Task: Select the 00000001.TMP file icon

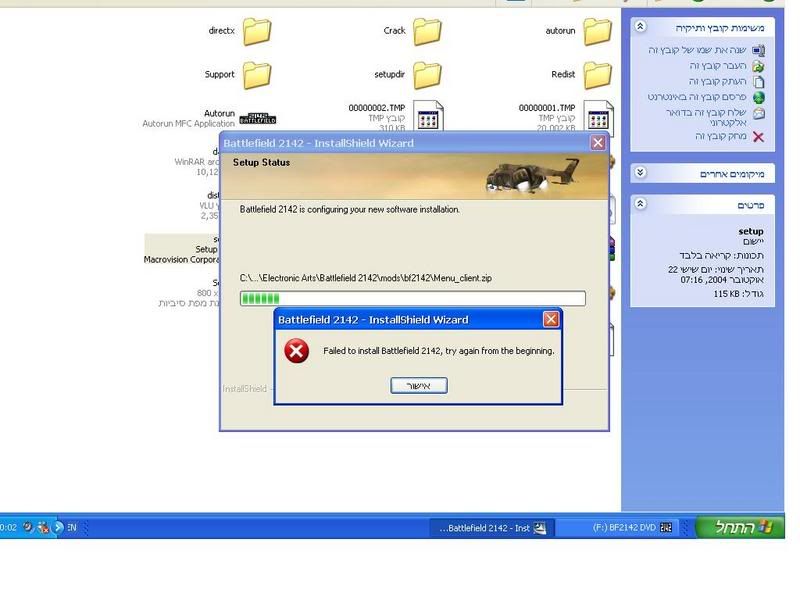Action: [598, 115]
